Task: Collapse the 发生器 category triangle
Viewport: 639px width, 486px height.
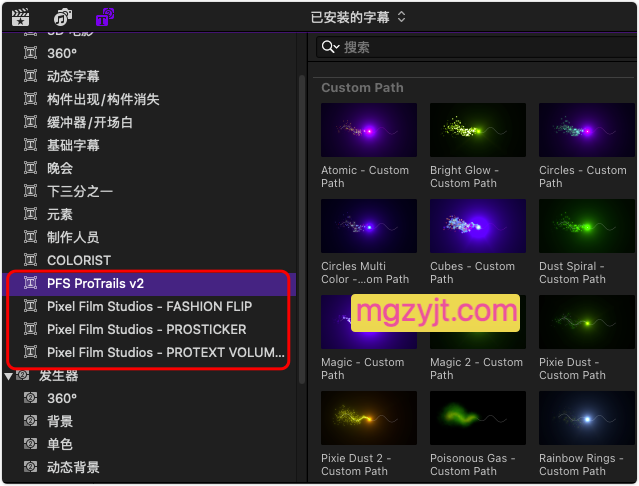Action: 9,376
